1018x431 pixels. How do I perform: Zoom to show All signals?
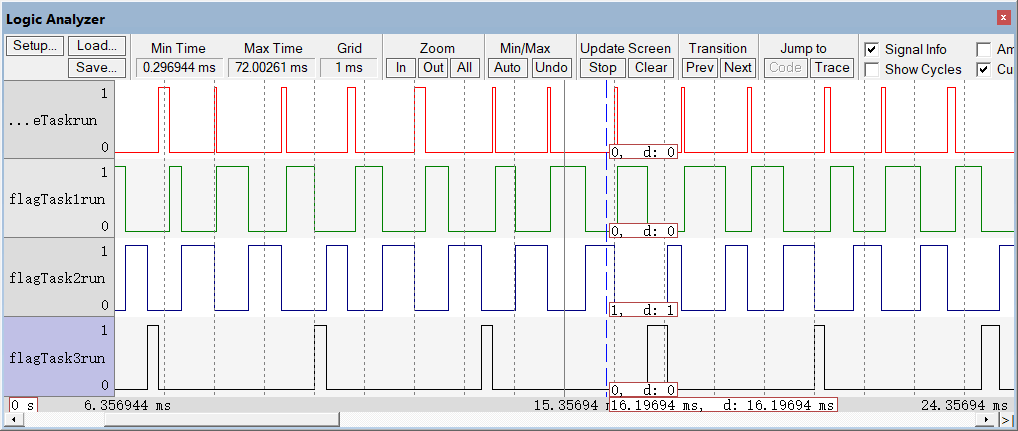pos(465,68)
